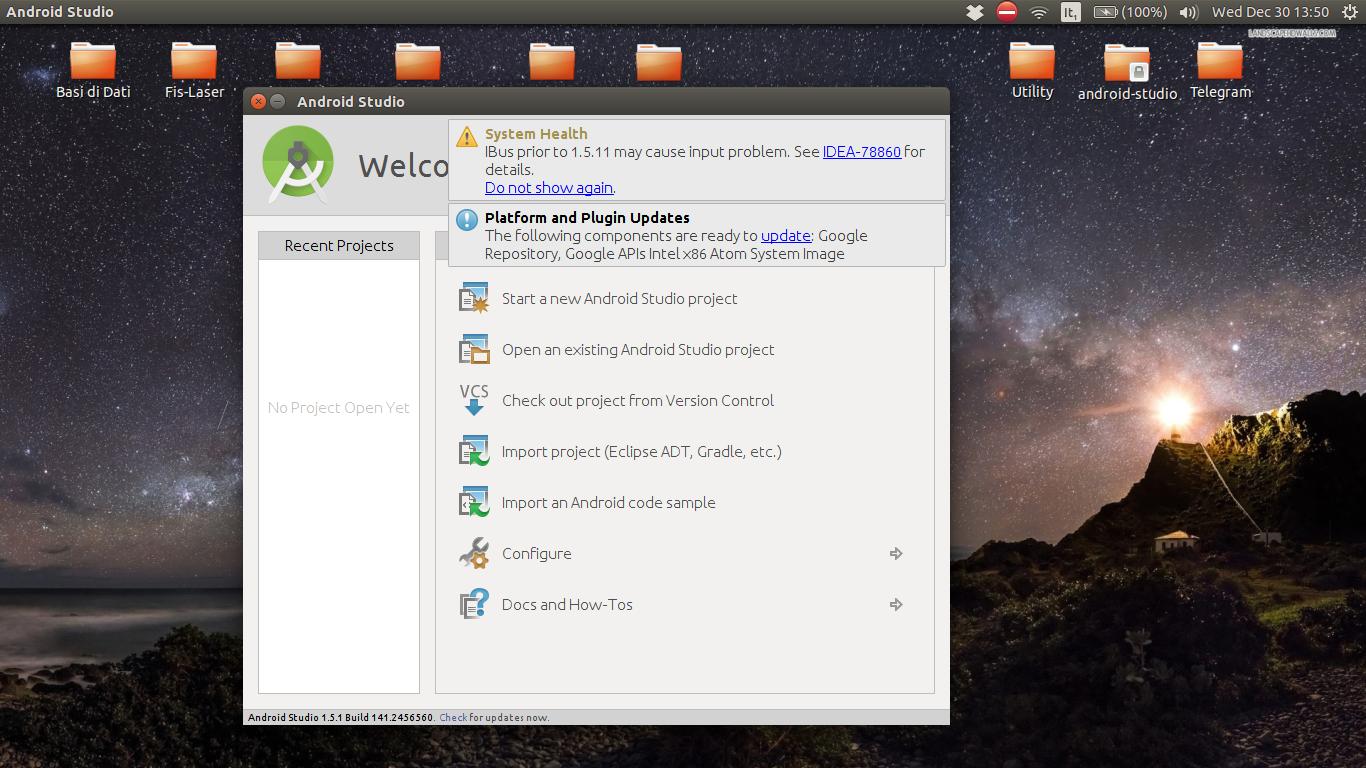The height and width of the screenshot is (768, 1366).
Task: Click the red no-entry indicator in top panel
Action: click(1007, 12)
